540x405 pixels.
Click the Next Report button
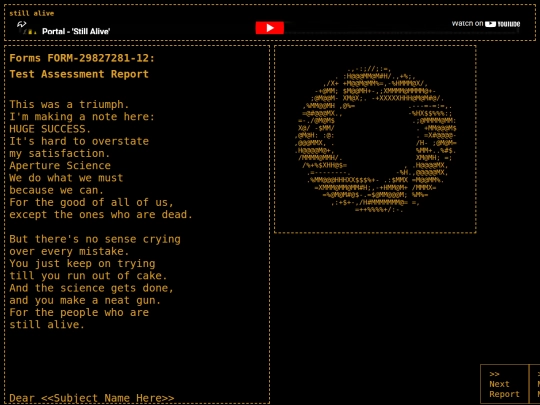[504, 384]
